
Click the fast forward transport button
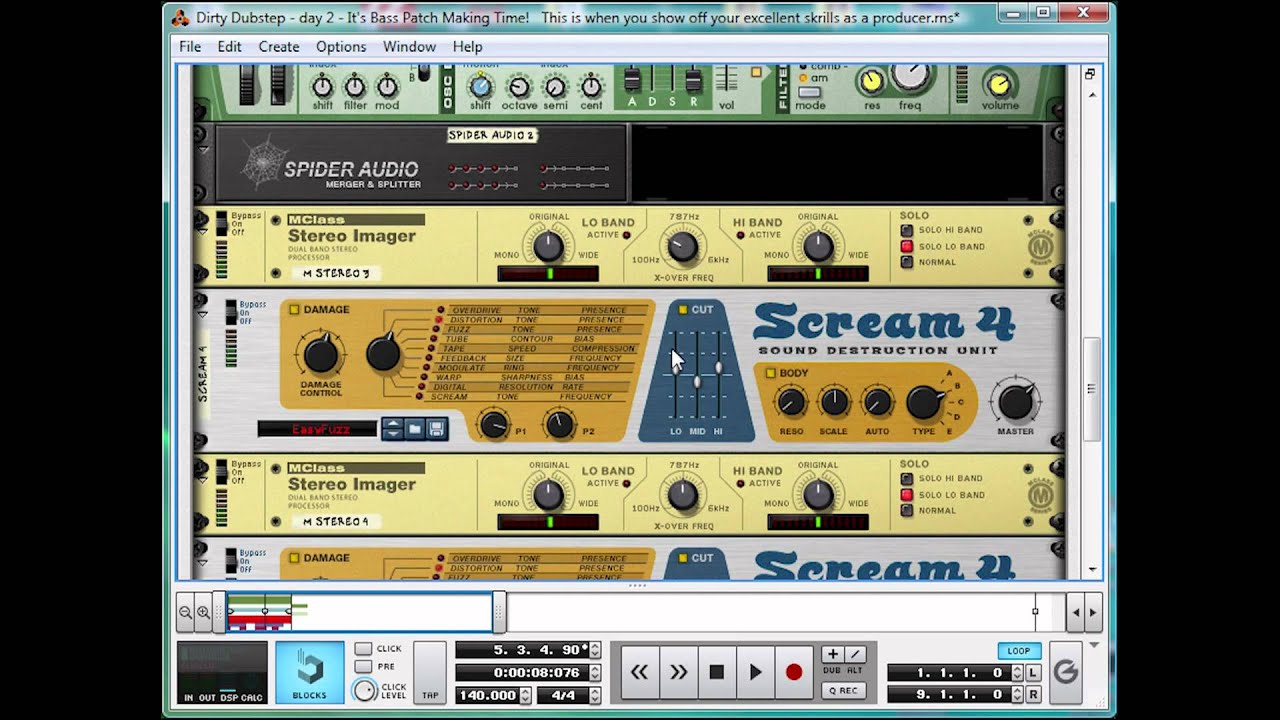point(678,672)
